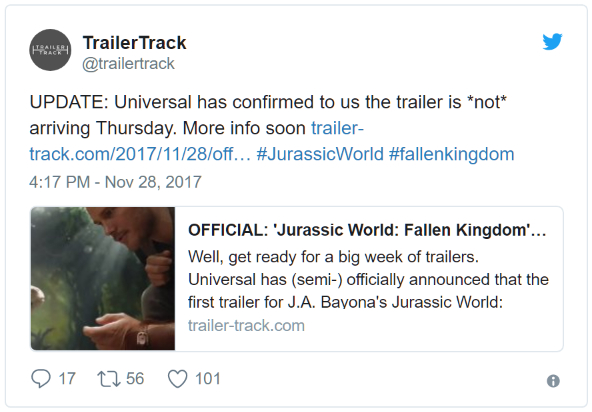Click the card description about trailers week
Image resolution: width=592 pixels, height=412 pixels.
[368, 279]
